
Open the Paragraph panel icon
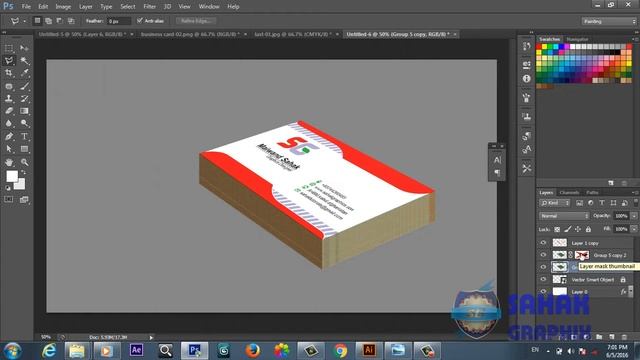pyautogui.click(x=497, y=173)
